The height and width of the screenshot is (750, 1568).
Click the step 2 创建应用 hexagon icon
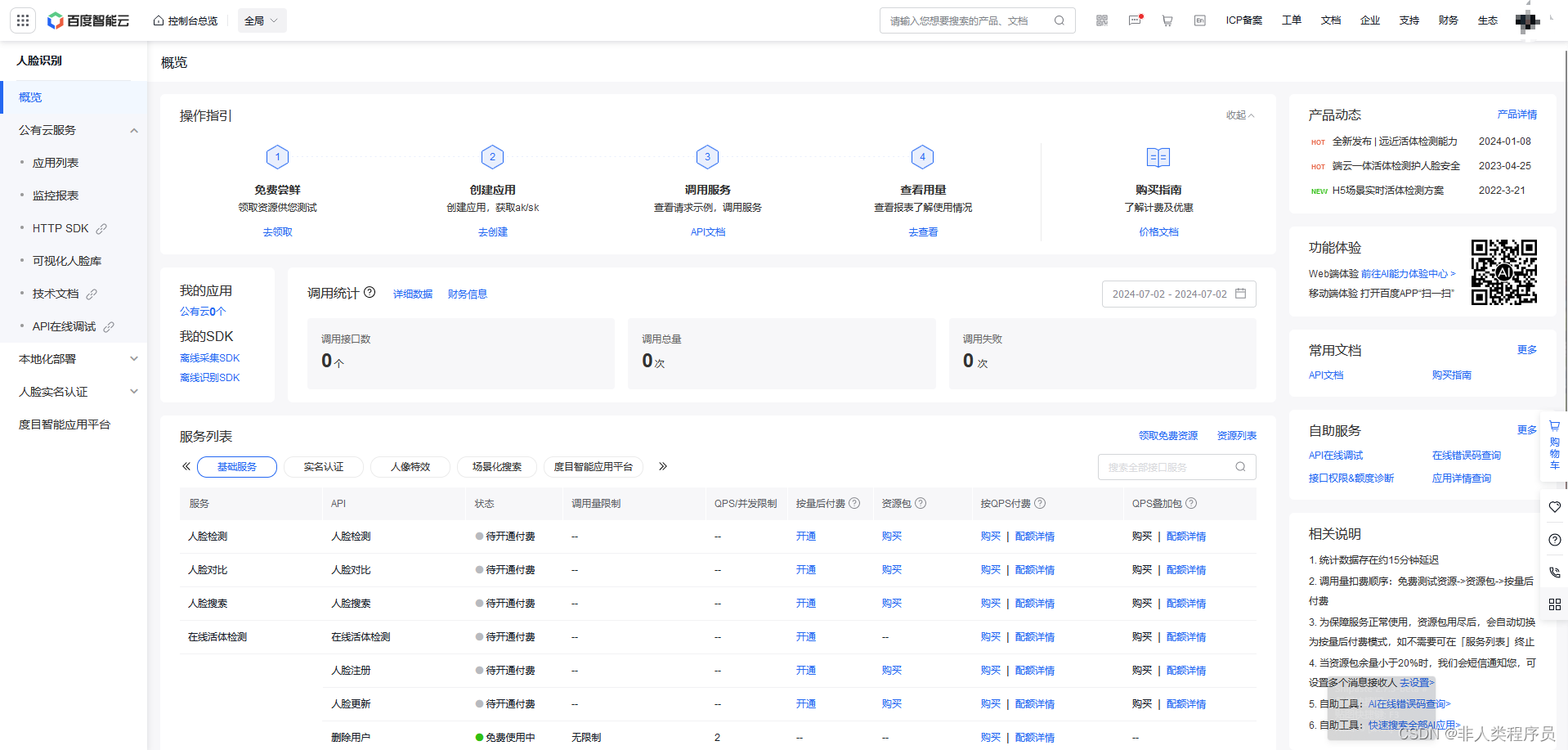tap(492, 157)
